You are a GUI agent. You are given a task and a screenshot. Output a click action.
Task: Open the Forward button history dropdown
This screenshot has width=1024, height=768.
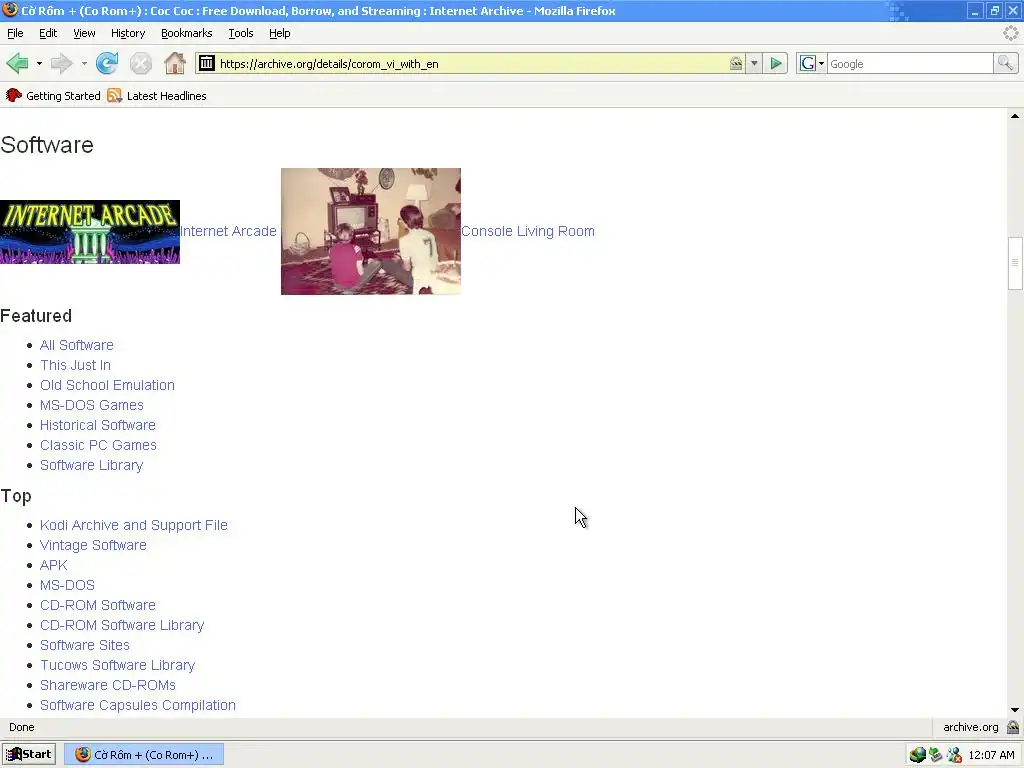[84, 63]
